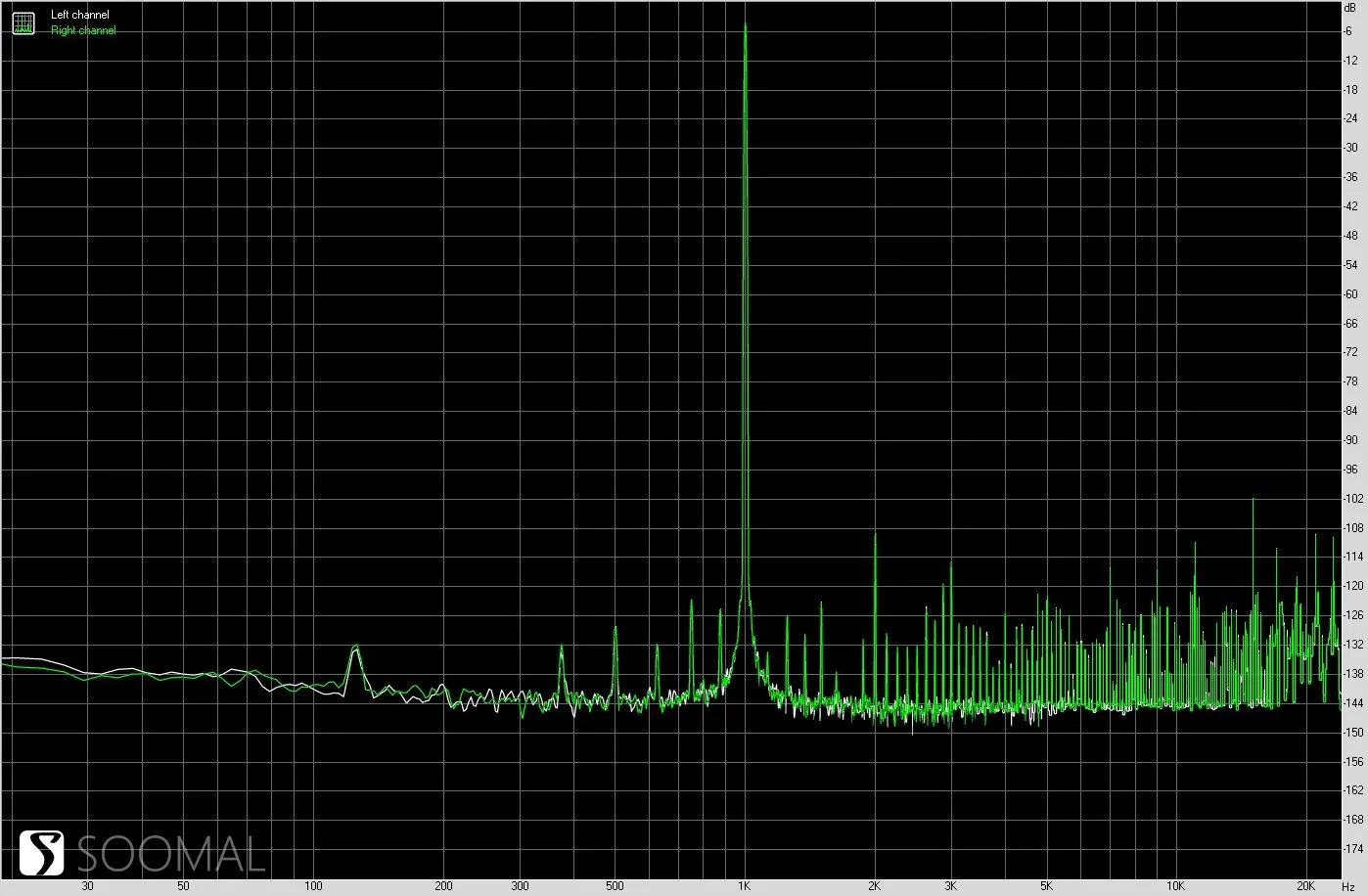Click the 2K frequency axis label
The height and width of the screenshot is (896, 1368).
[873, 886]
